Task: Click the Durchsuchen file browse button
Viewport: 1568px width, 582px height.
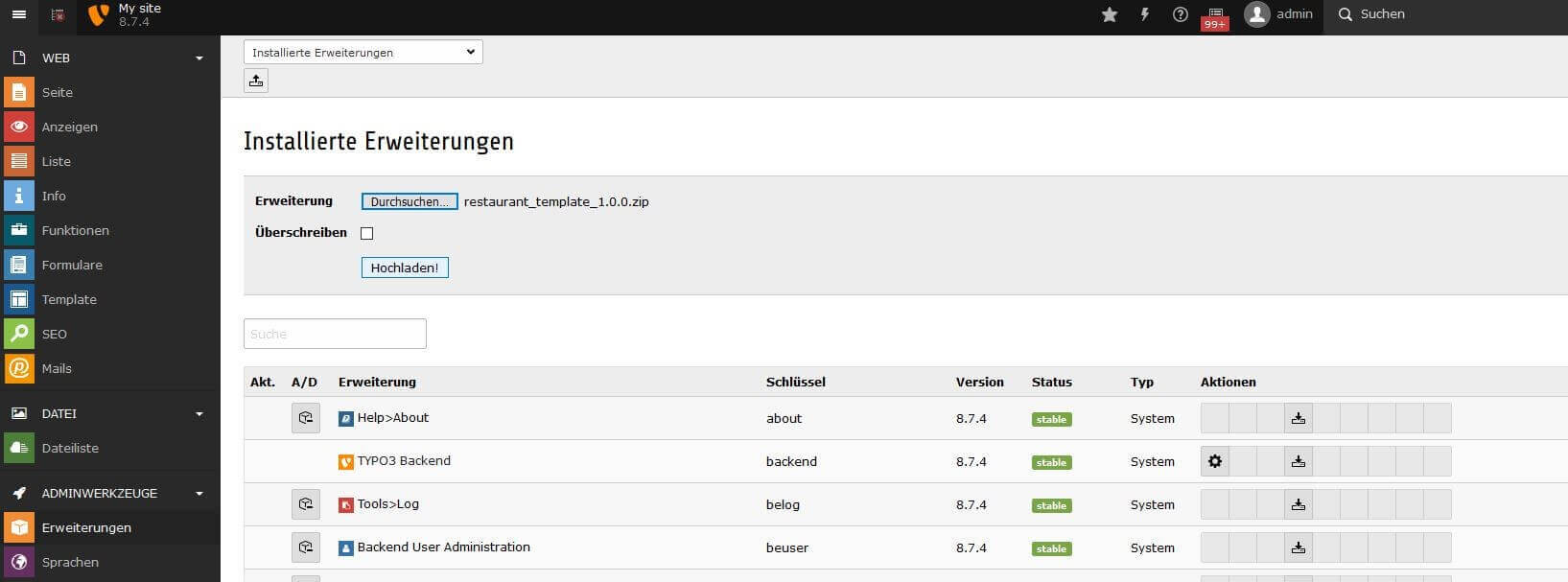Action: (x=410, y=201)
